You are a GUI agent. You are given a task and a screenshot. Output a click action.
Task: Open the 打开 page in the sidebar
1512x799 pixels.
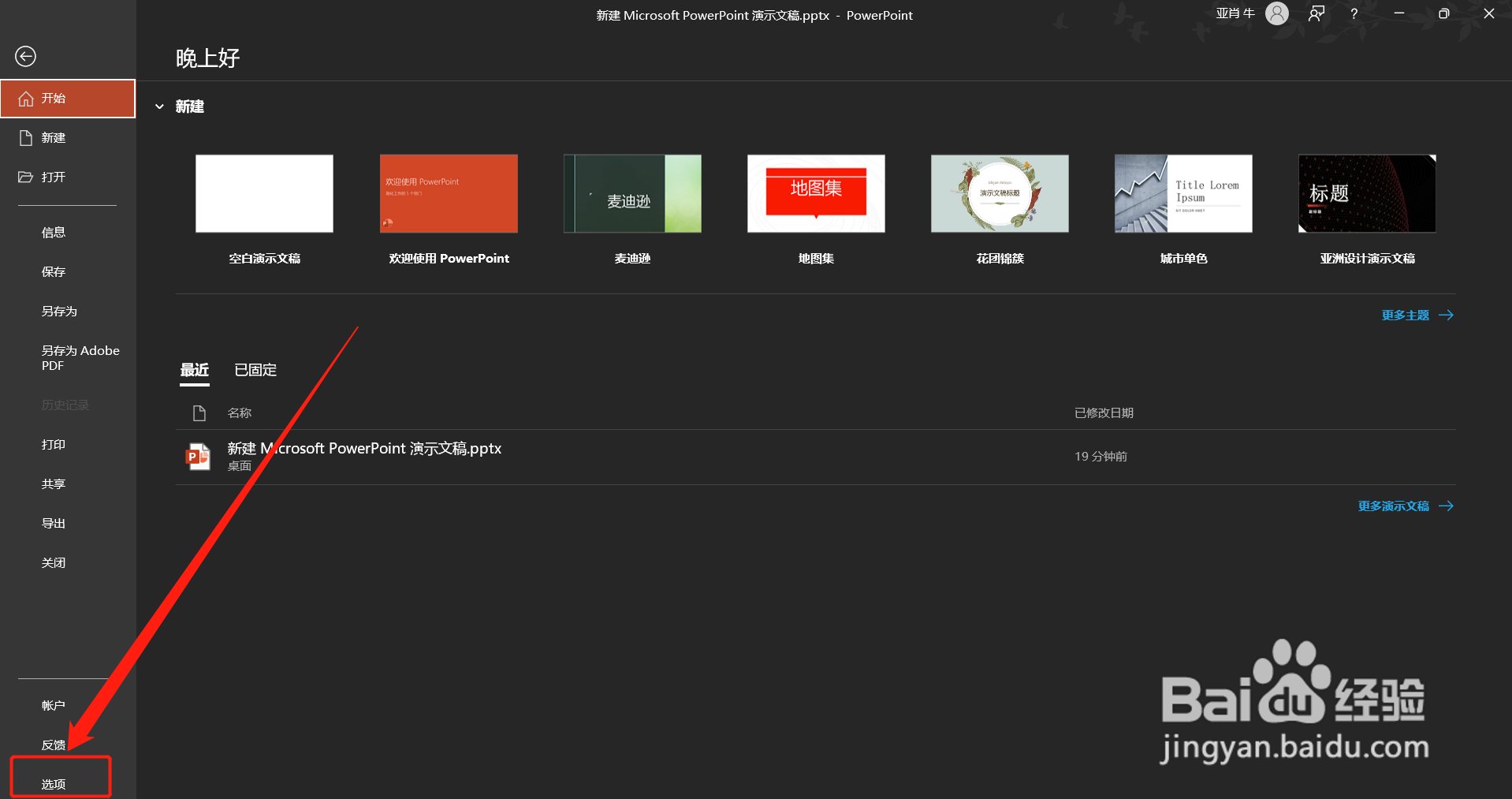[68, 177]
